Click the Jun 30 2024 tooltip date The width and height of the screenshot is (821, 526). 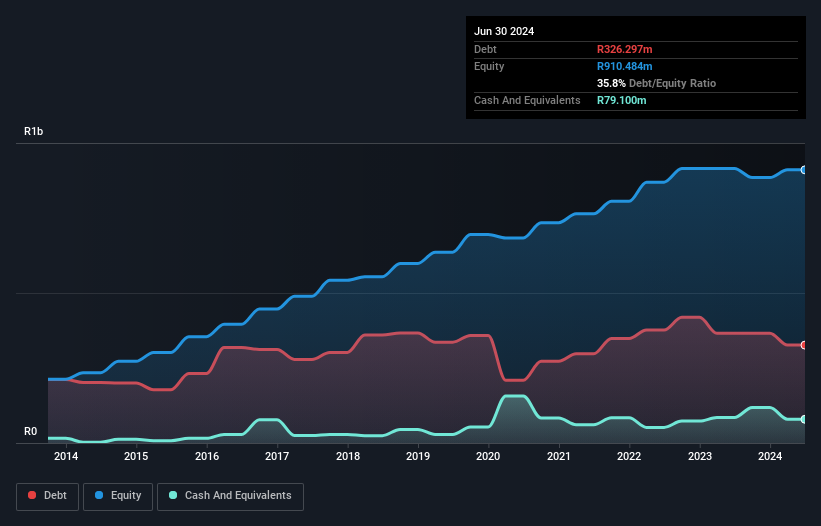coord(504,31)
